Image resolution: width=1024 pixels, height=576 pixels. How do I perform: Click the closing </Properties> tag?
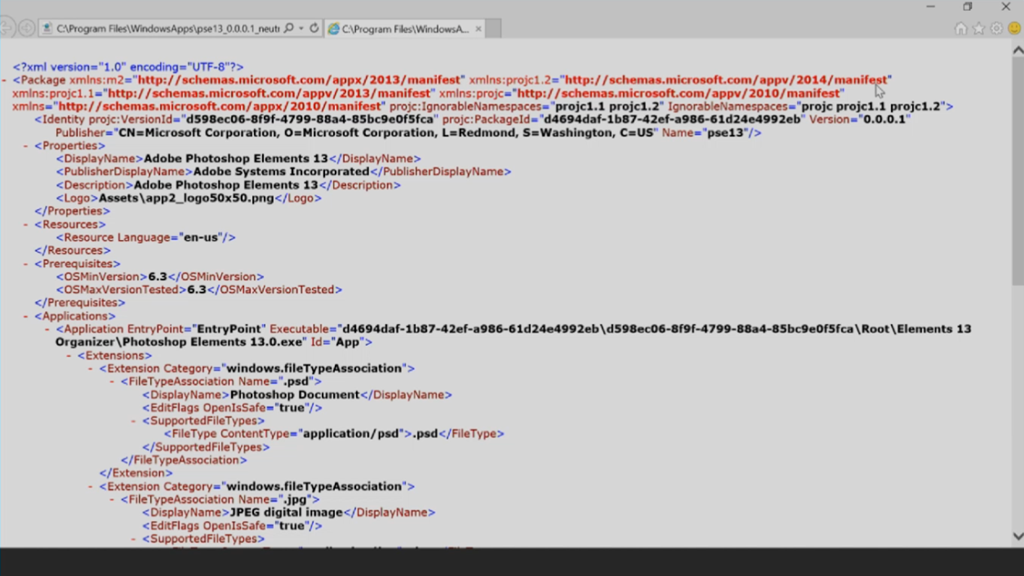click(x=72, y=211)
